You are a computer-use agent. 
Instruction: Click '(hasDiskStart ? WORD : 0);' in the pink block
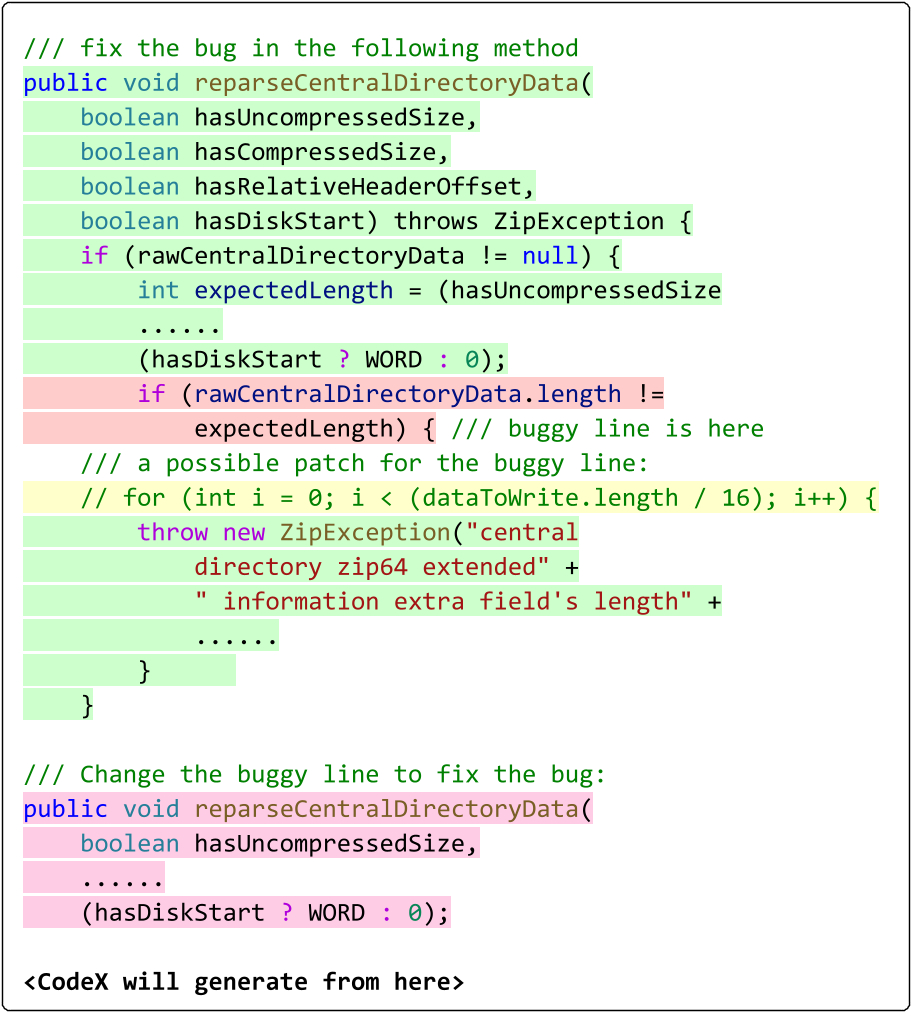point(265,912)
